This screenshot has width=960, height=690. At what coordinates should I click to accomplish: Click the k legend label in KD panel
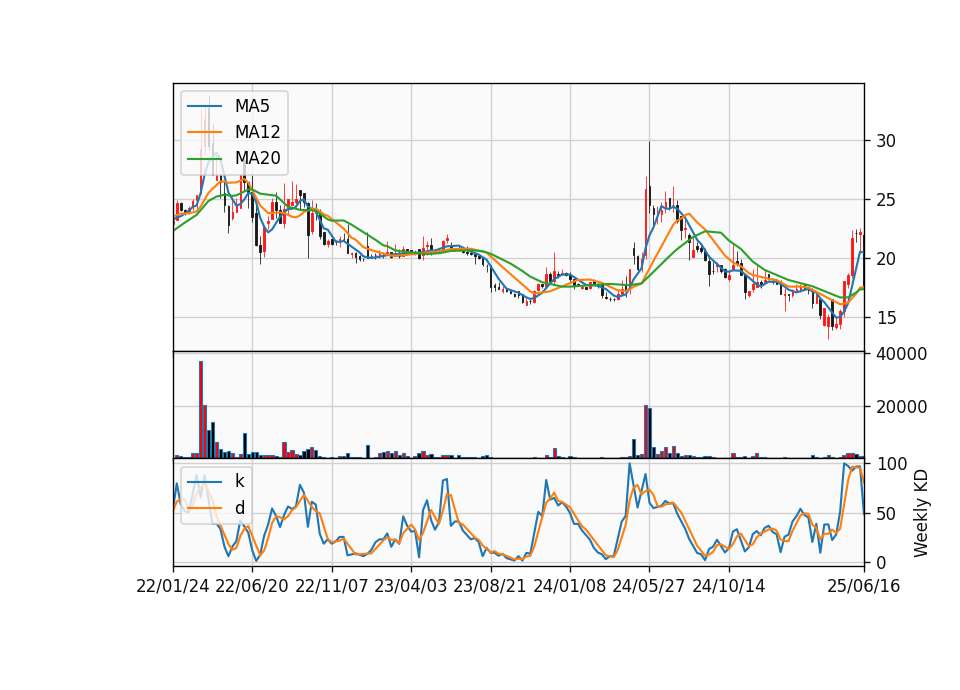click(x=239, y=481)
